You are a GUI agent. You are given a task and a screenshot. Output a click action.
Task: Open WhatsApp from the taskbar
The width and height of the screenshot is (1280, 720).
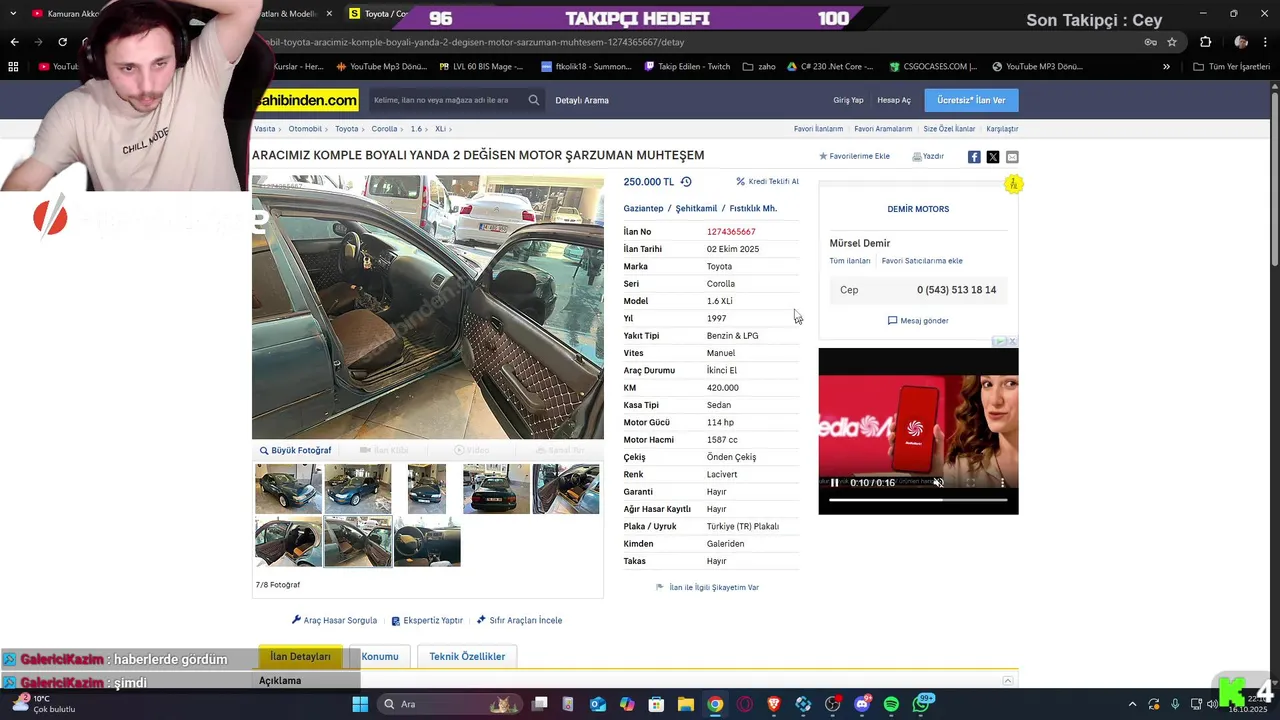click(922, 704)
